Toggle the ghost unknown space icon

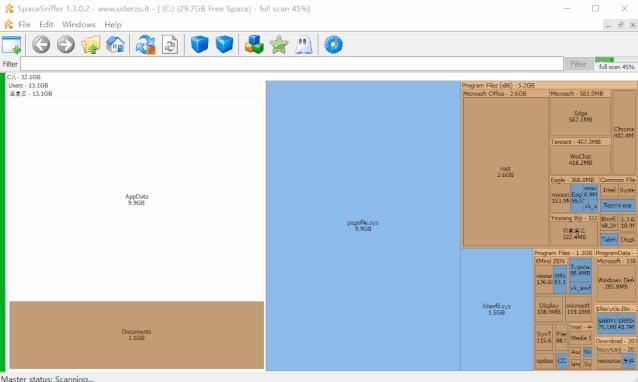[x=304, y=44]
